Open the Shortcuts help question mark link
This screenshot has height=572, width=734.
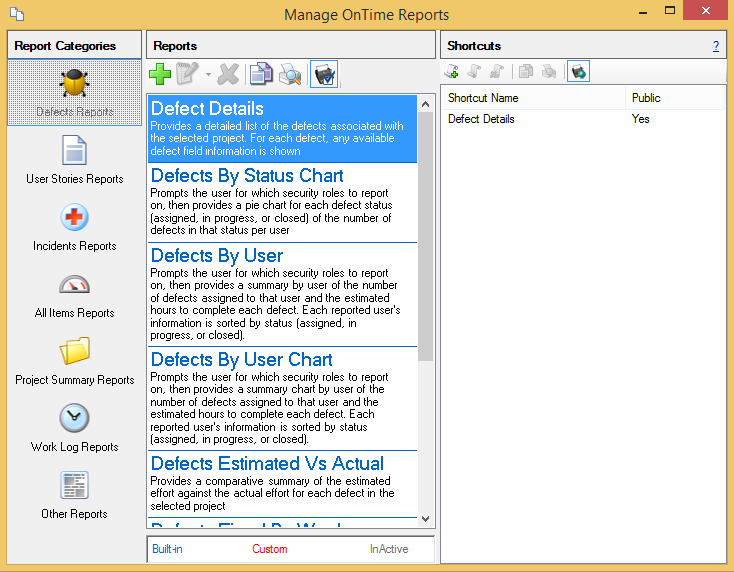716,46
